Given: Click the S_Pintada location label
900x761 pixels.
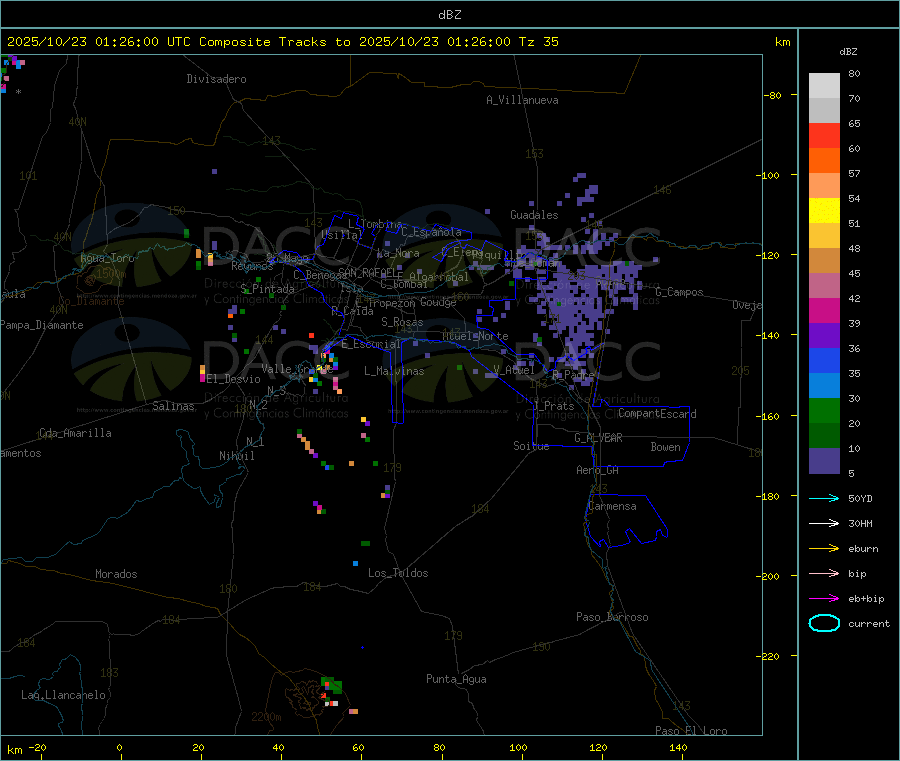Looking at the screenshot, I should [267, 289].
